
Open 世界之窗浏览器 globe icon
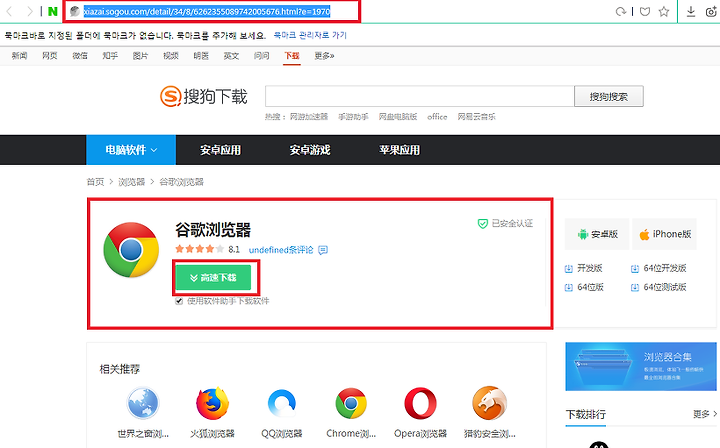[x=143, y=403]
